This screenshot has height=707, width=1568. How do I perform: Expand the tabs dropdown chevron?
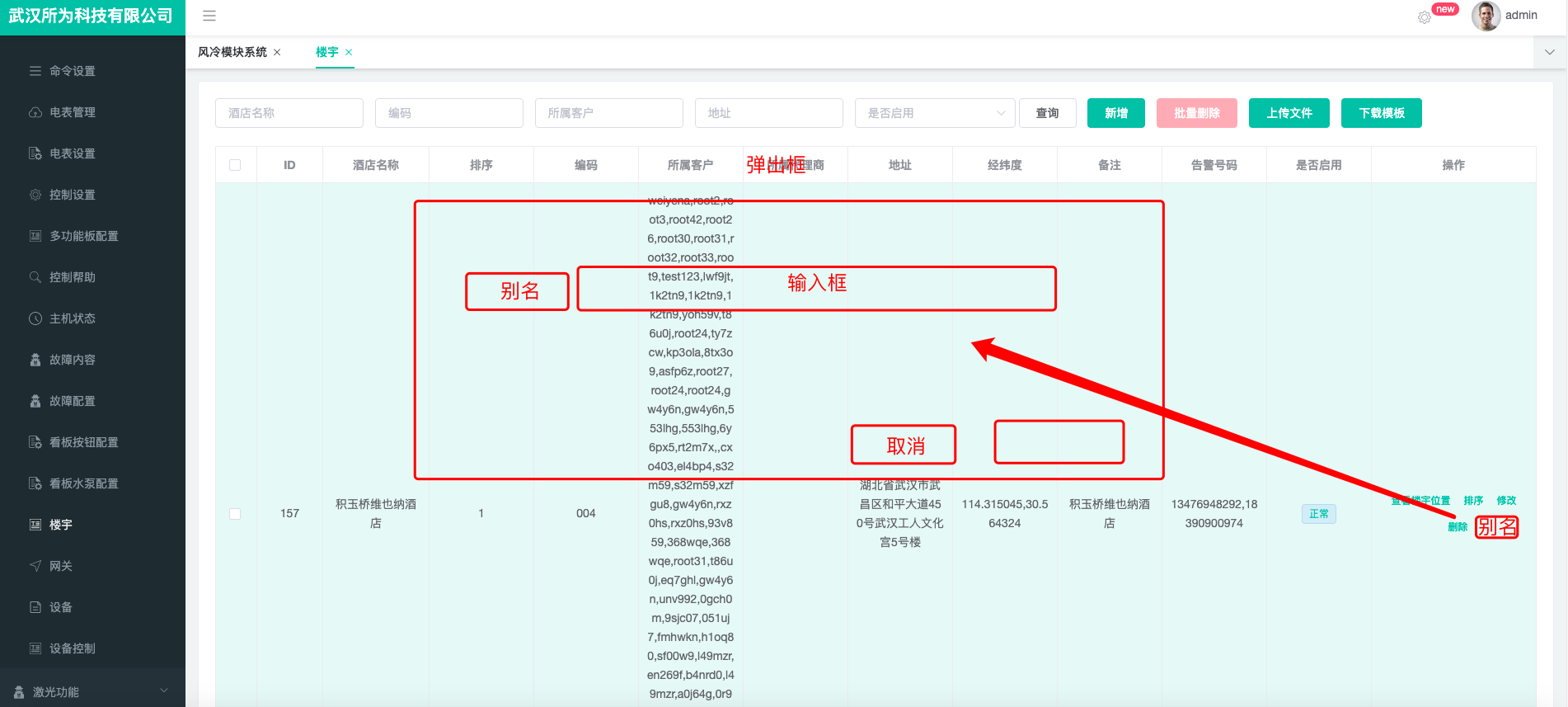(1550, 52)
